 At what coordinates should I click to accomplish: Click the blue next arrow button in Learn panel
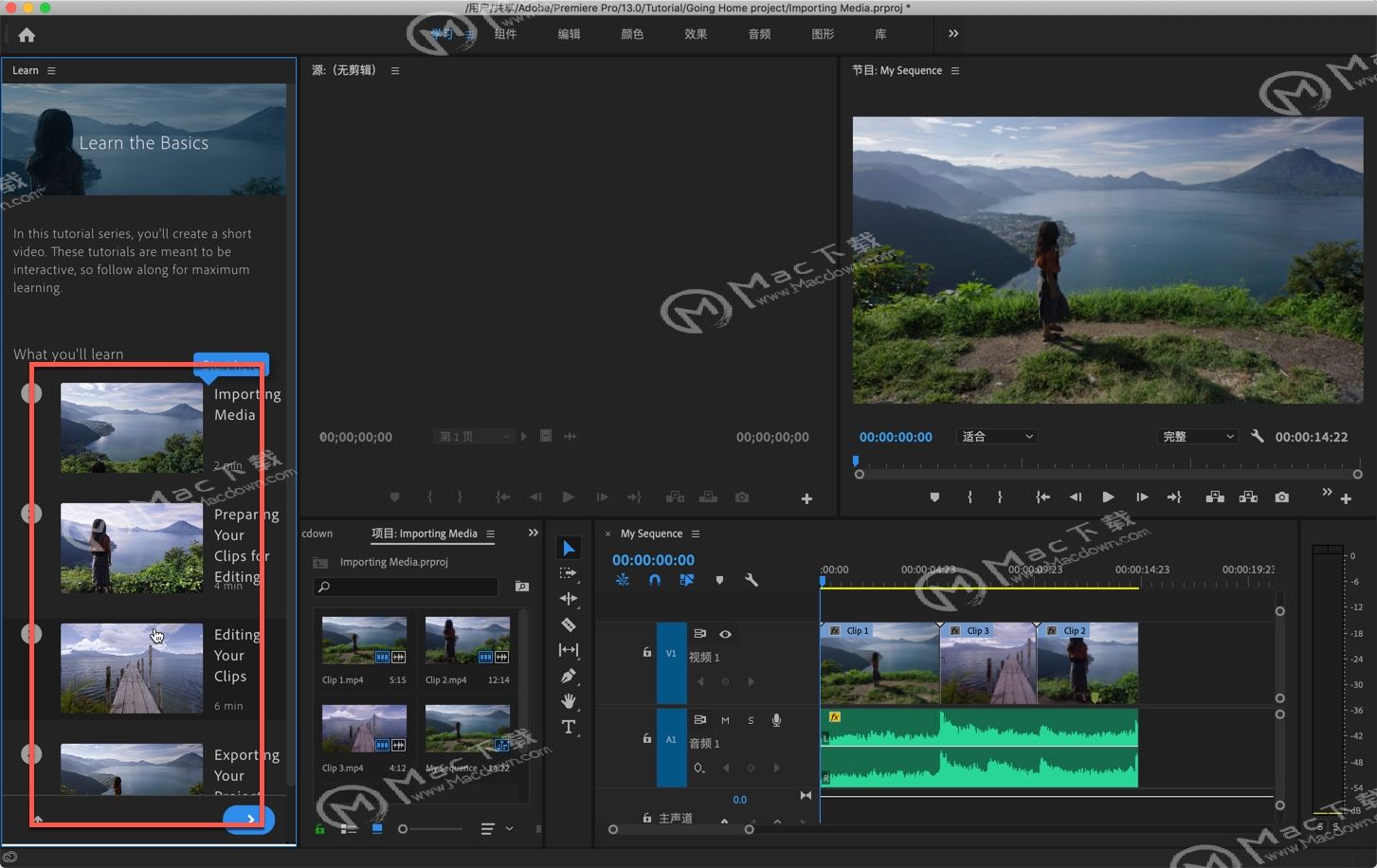click(249, 819)
